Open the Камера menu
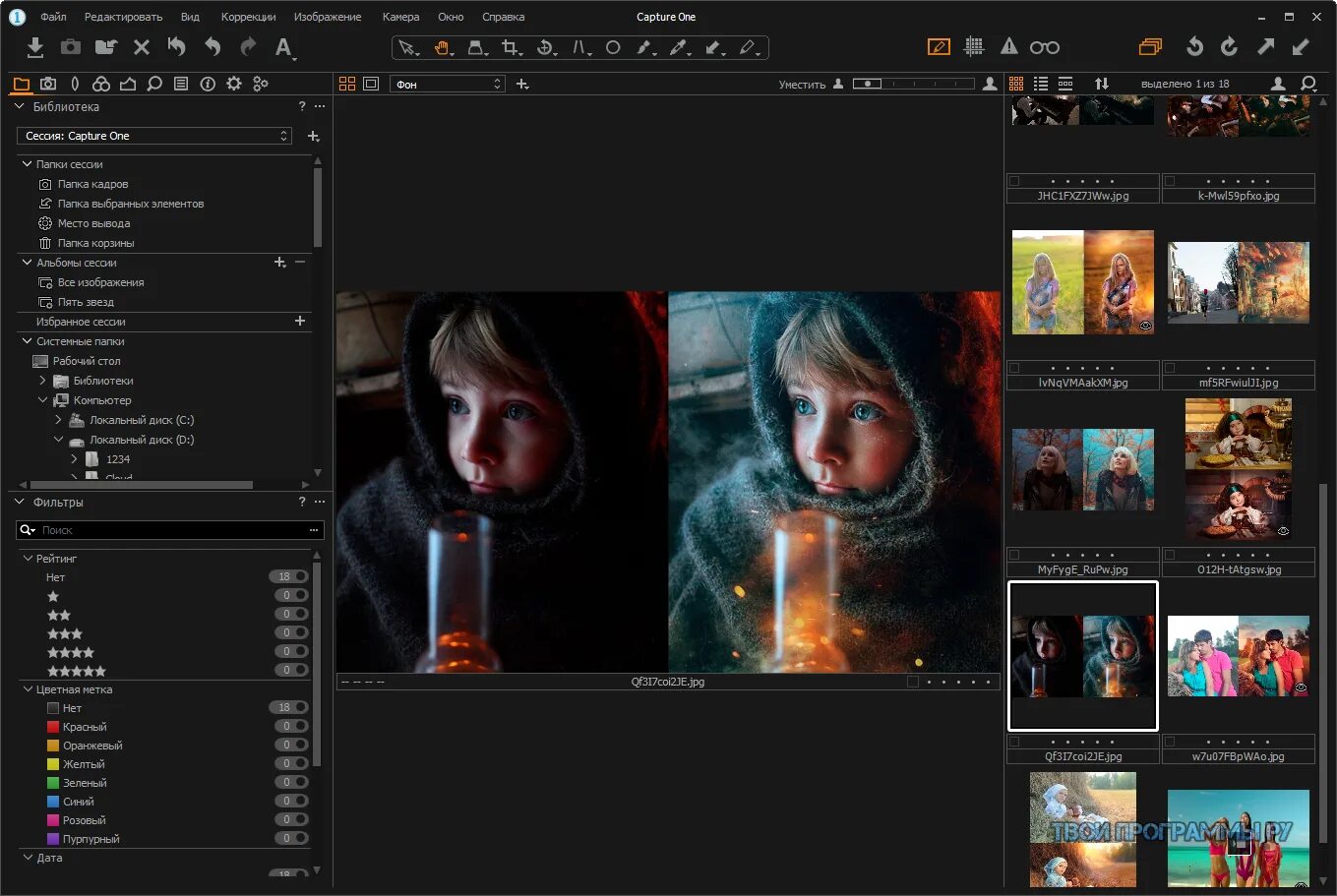The height and width of the screenshot is (896, 1337). coord(400,17)
